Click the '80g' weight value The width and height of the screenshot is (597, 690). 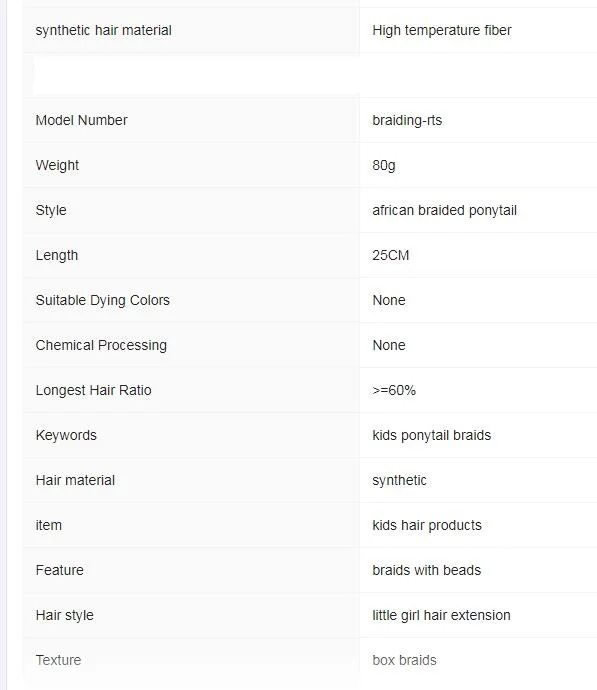(x=384, y=165)
